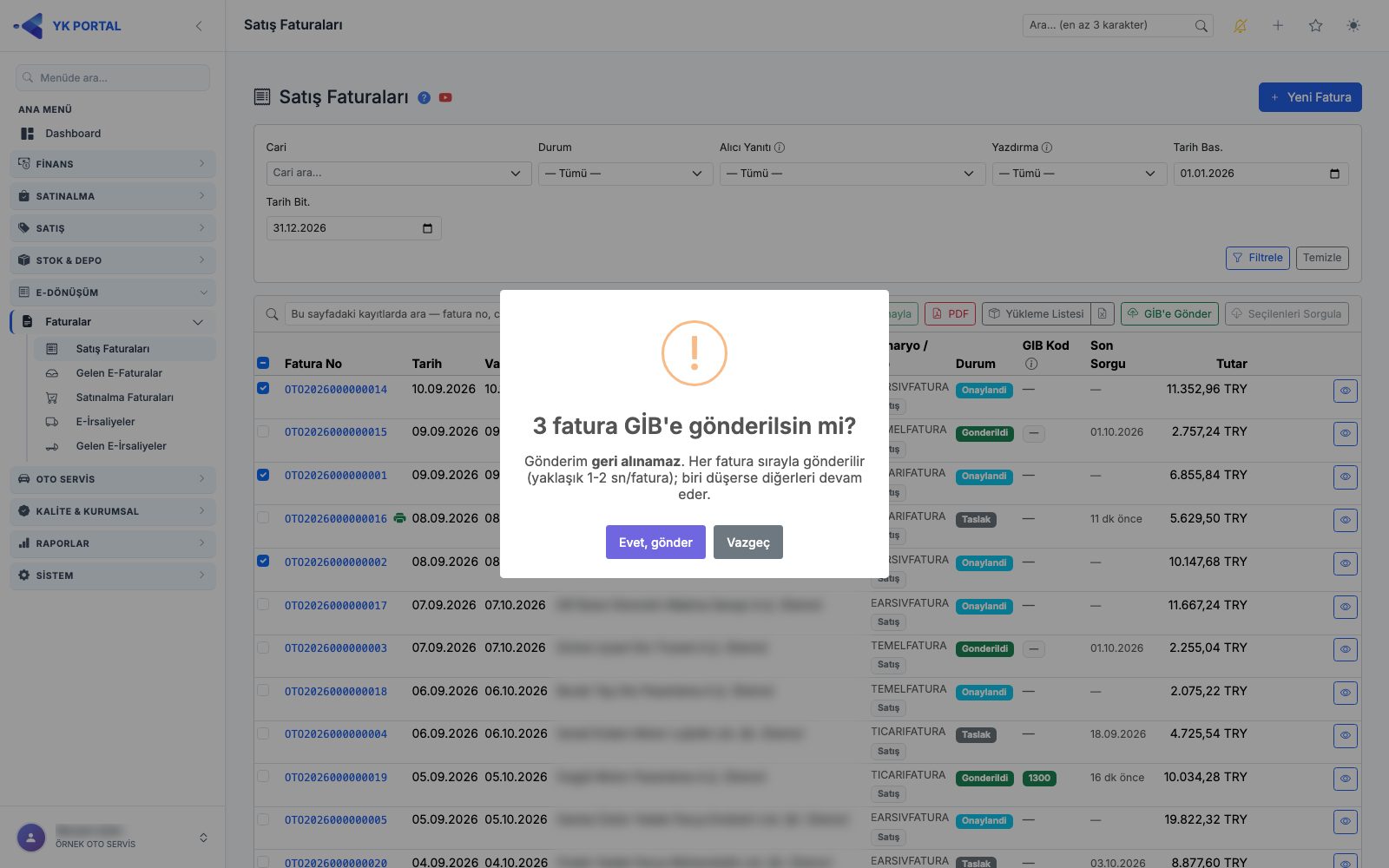
Task: Open Gelen E-Faturalar in the sidebar
Action: (x=119, y=373)
